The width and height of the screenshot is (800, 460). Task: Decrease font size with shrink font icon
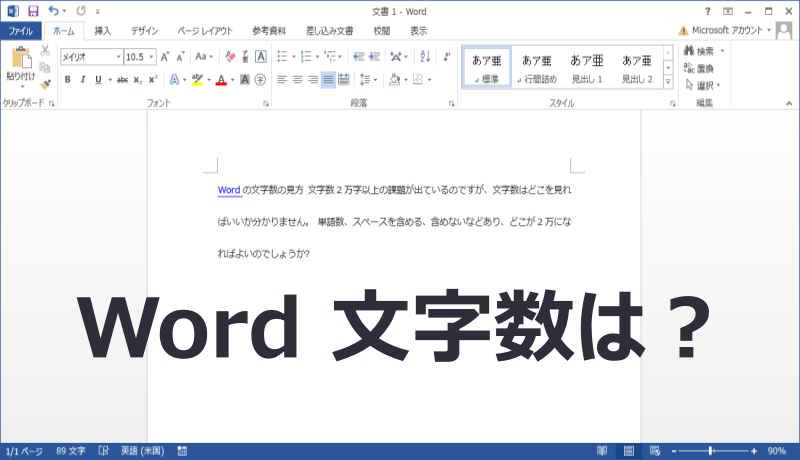pyautogui.click(x=180, y=57)
